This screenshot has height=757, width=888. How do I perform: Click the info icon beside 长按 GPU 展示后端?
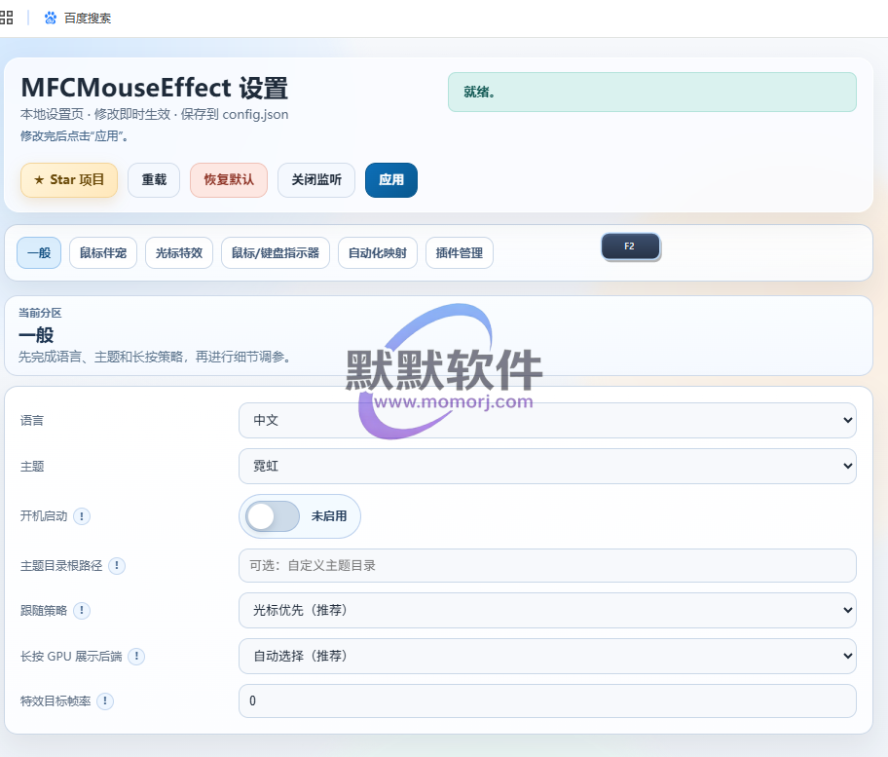point(136,656)
